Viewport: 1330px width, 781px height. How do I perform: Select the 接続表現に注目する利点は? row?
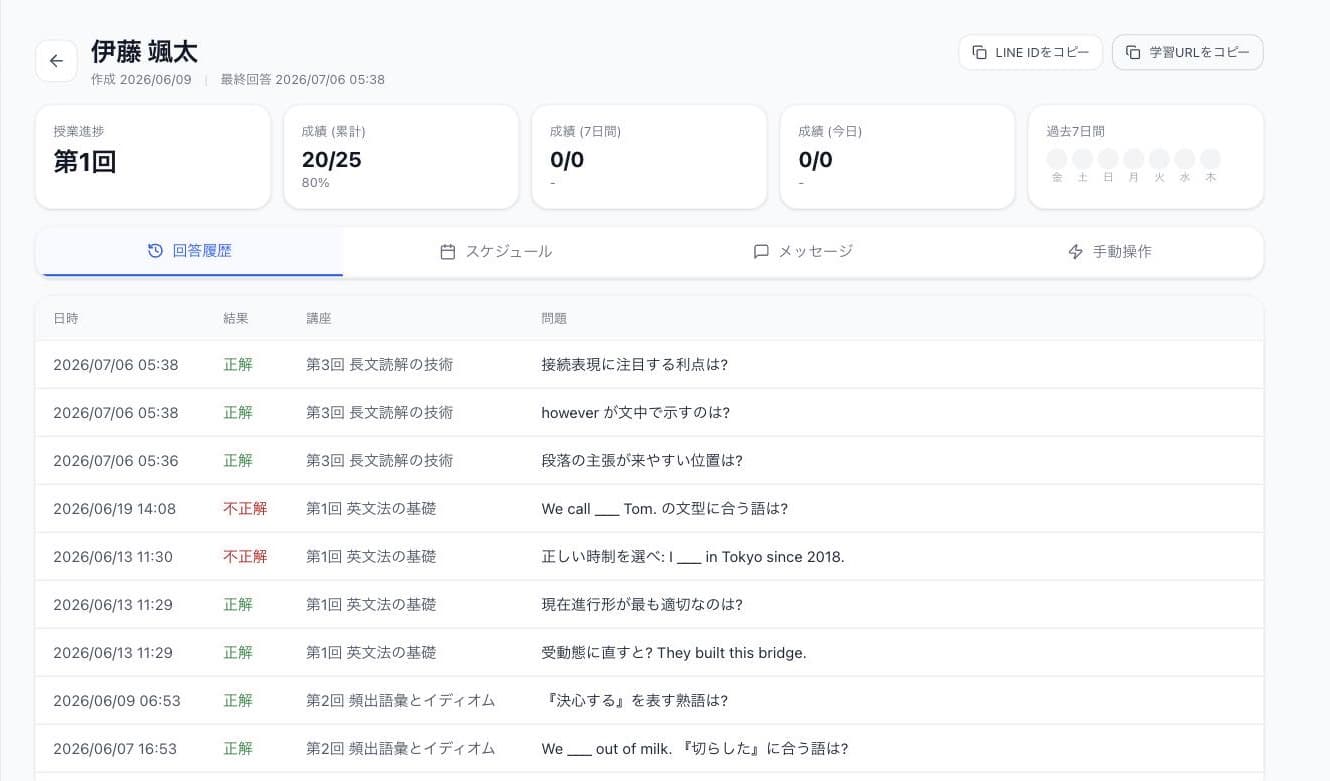[x=649, y=365]
